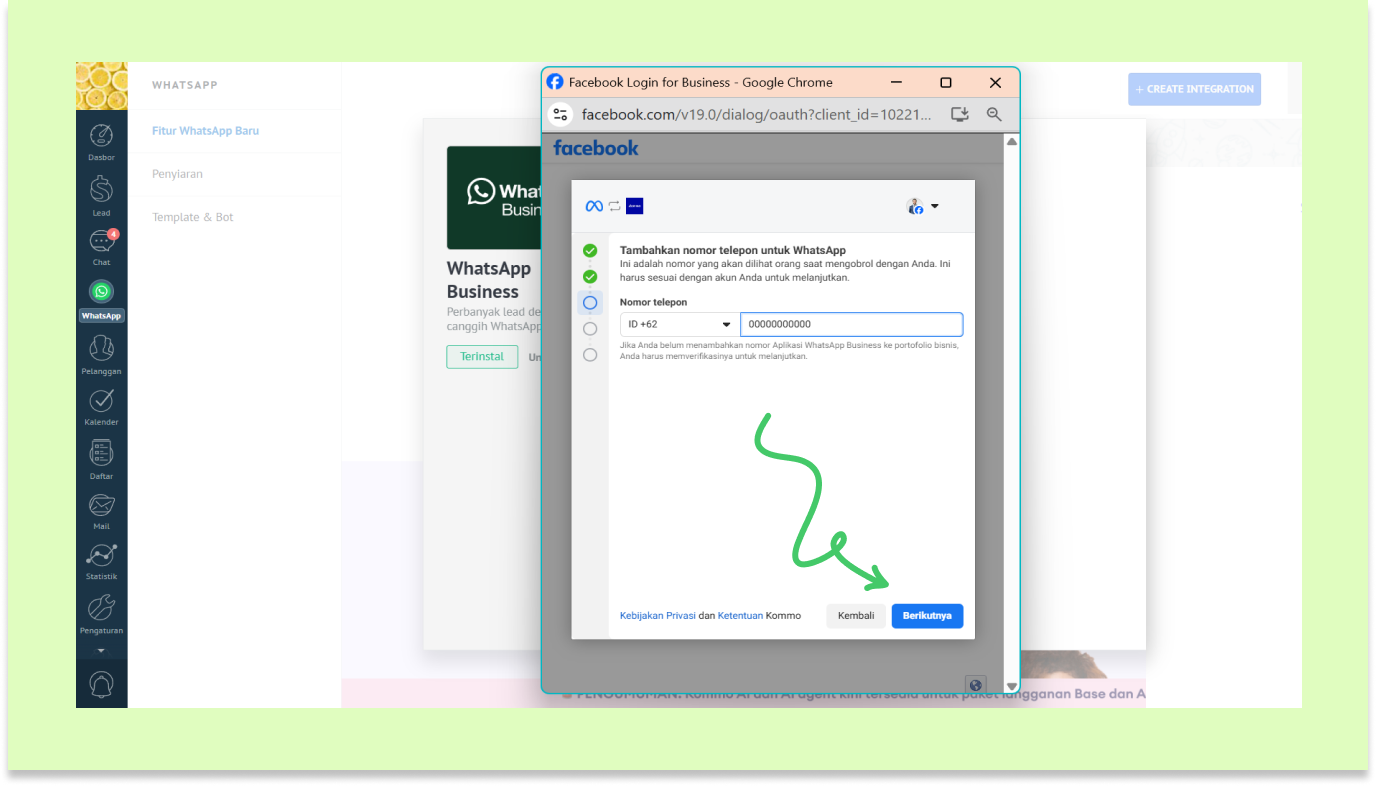Click the Facebook favicon in the popup title bar

pos(555,82)
